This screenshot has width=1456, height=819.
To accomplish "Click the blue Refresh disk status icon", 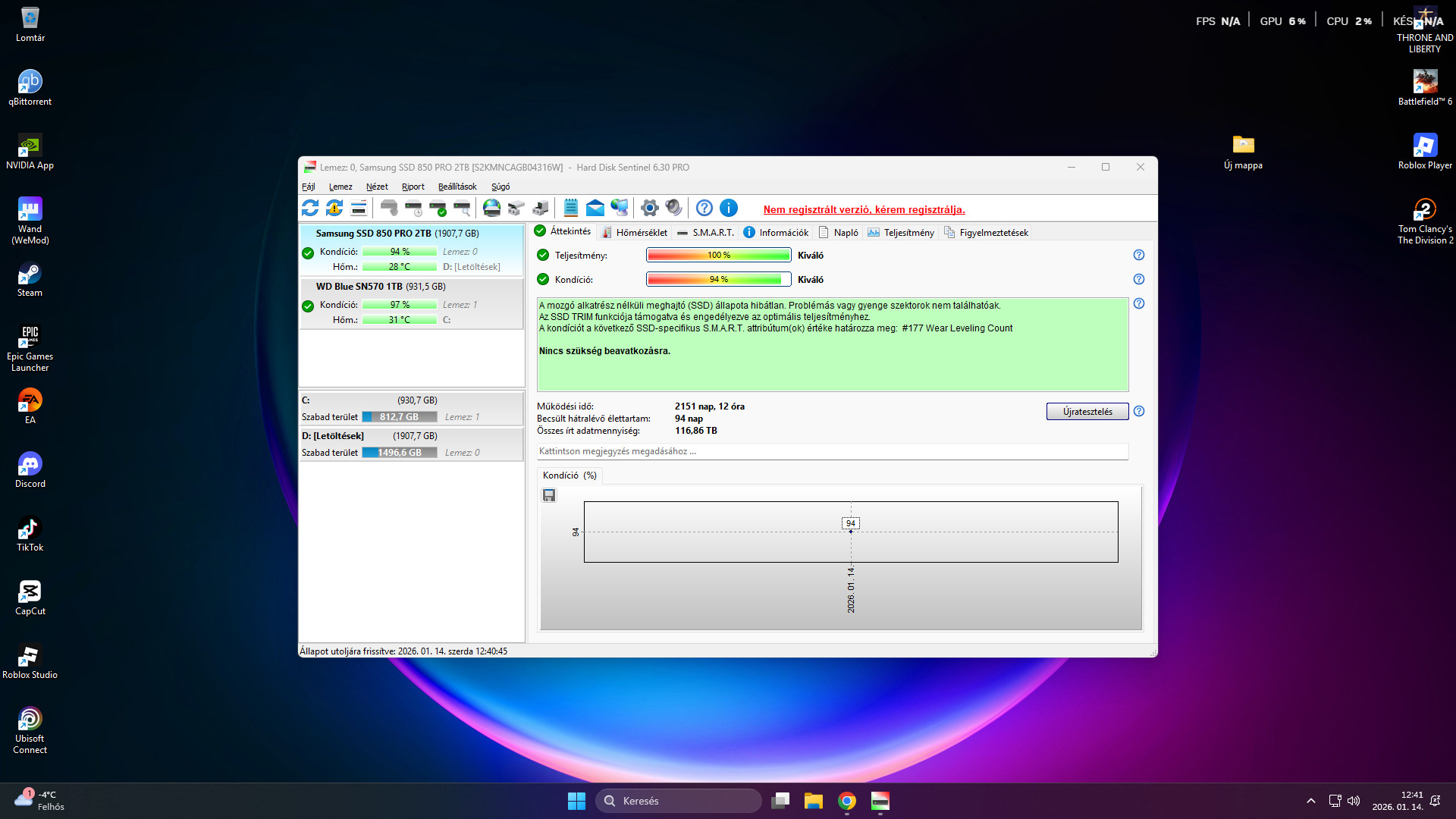I will [310, 208].
